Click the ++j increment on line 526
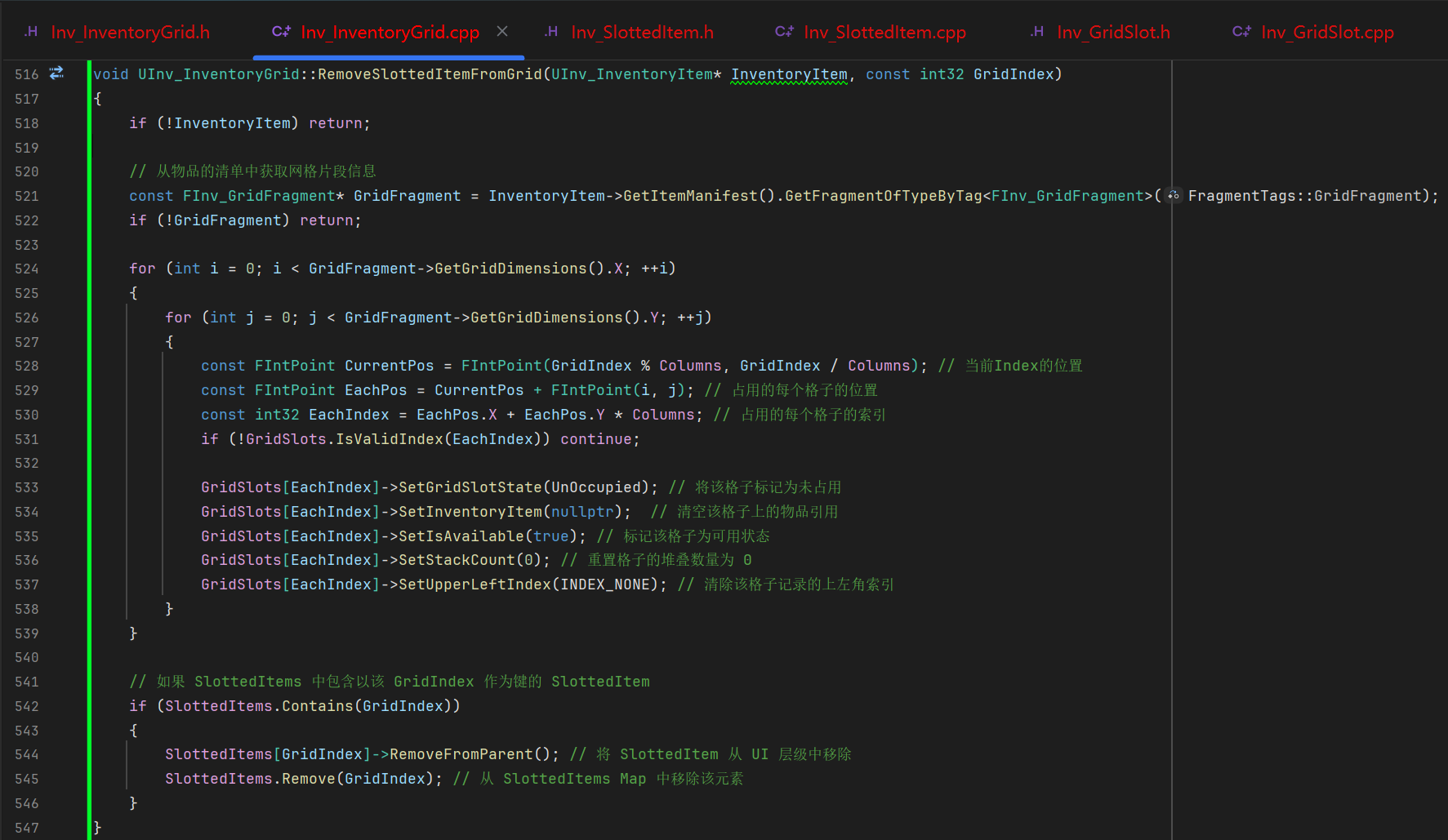 pos(690,318)
